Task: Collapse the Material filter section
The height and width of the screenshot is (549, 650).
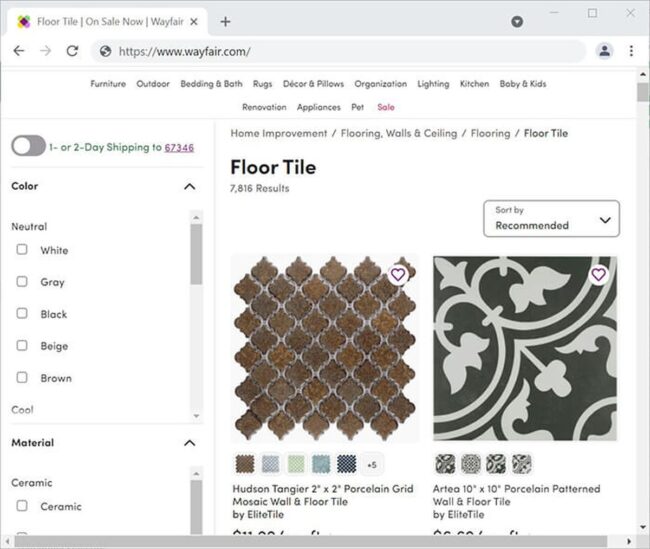Action: click(x=189, y=443)
